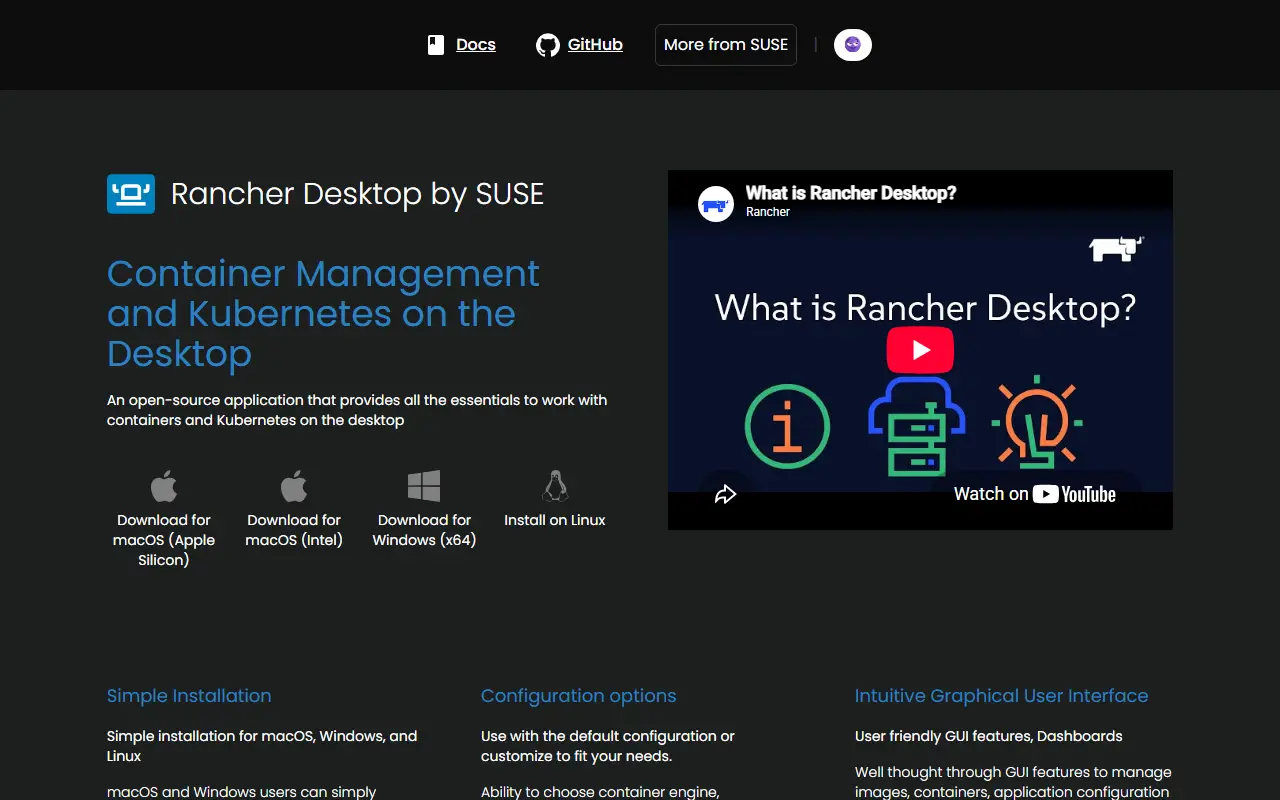Click the Intuitive Graphical User Interface heading
This screenshot has width=1280, height=800.
1001,696
